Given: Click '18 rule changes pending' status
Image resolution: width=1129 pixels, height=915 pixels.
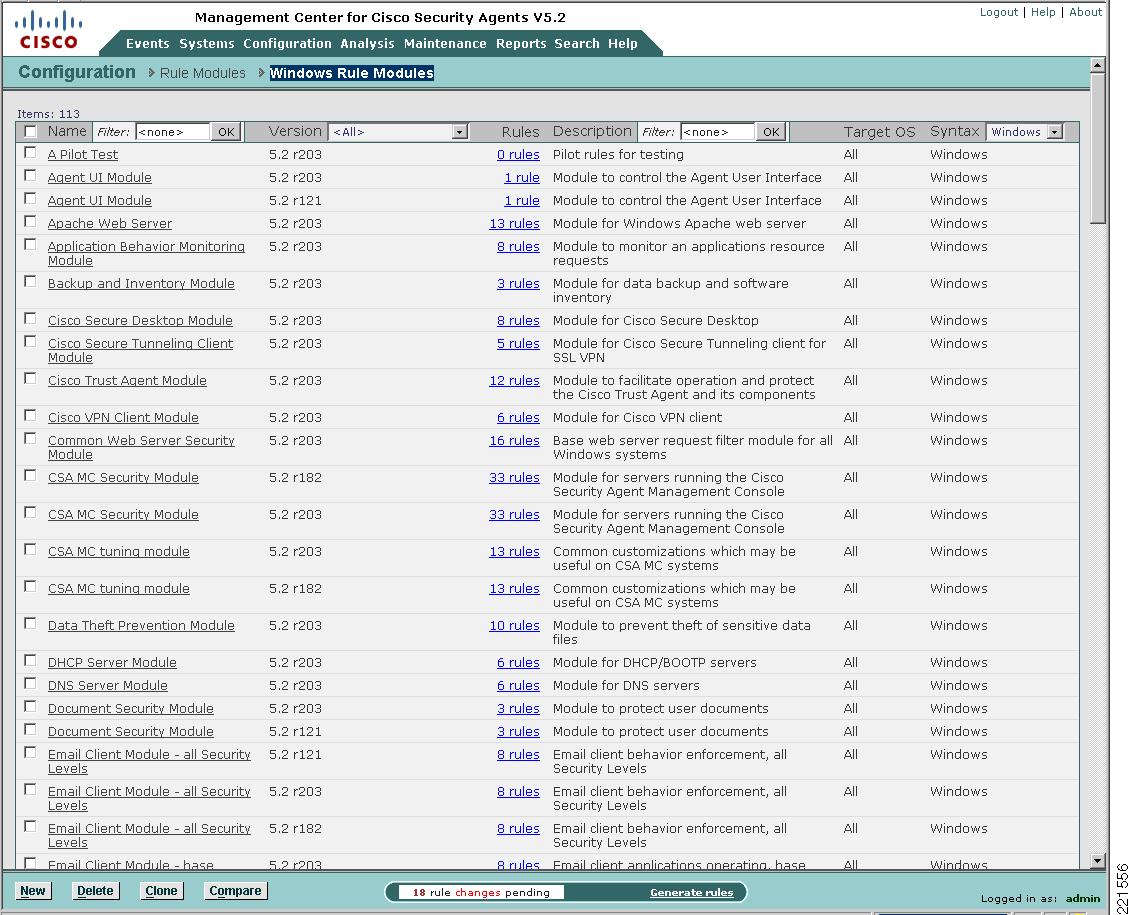Looking at the screenshot, I should coord(480,893).
